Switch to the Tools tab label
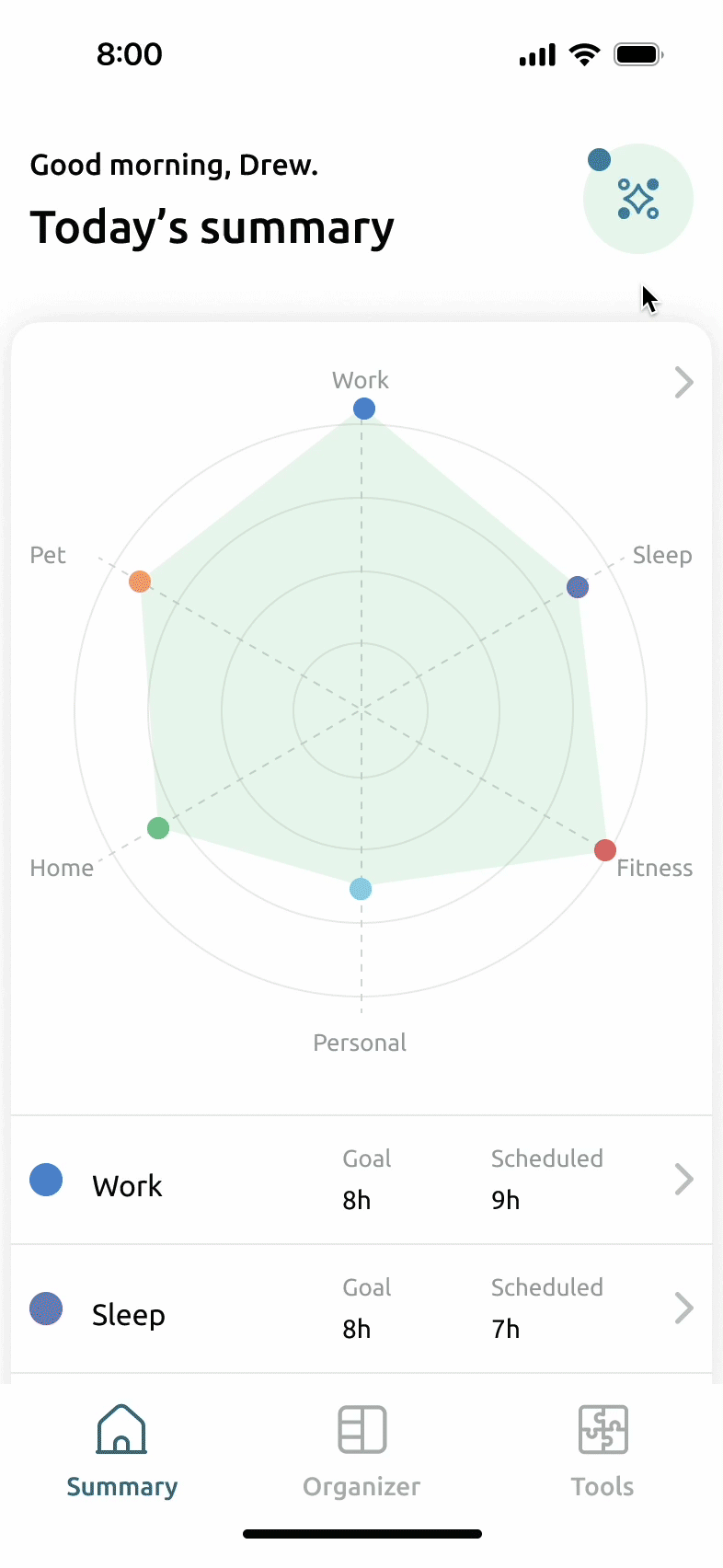 pos(602,1487)
